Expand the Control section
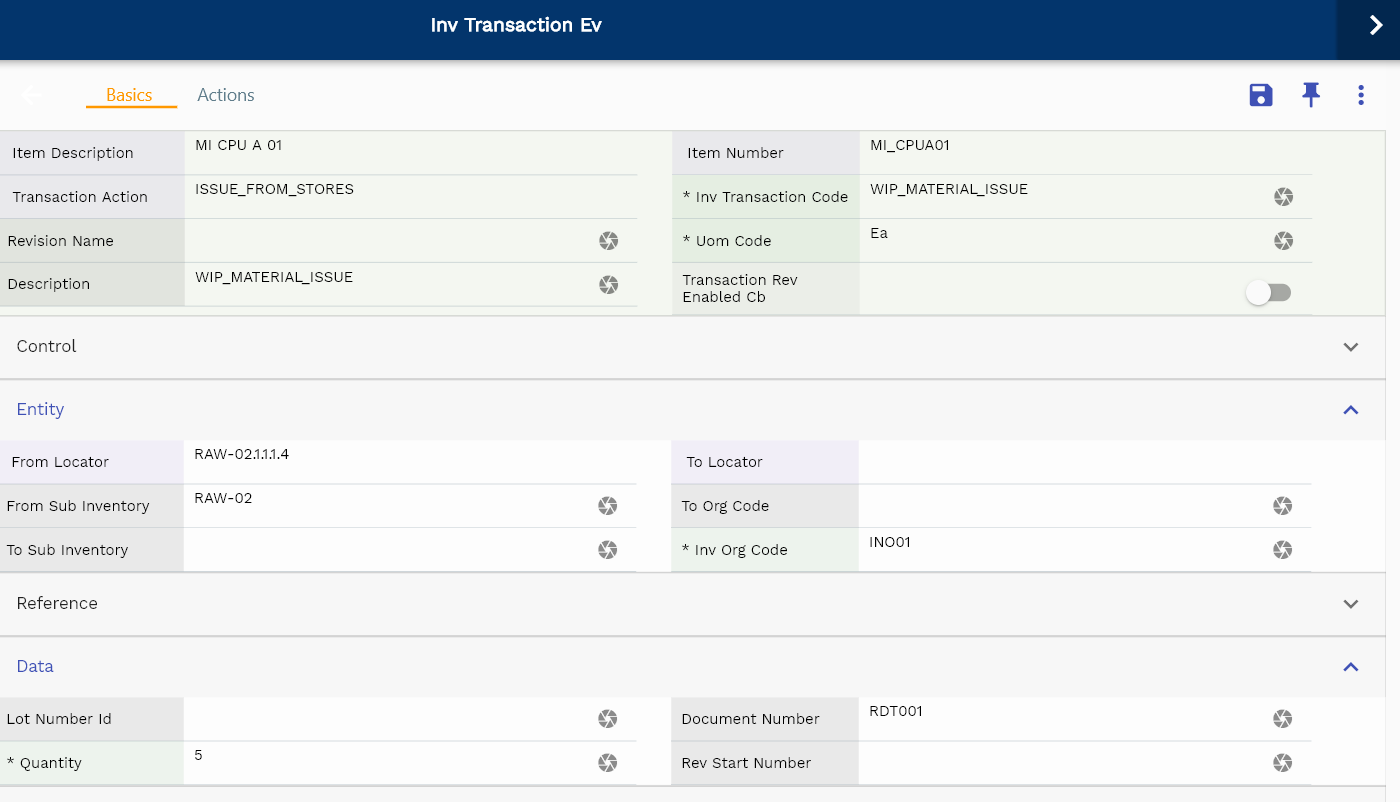The image size is (1400, 802). point(1351,347)
